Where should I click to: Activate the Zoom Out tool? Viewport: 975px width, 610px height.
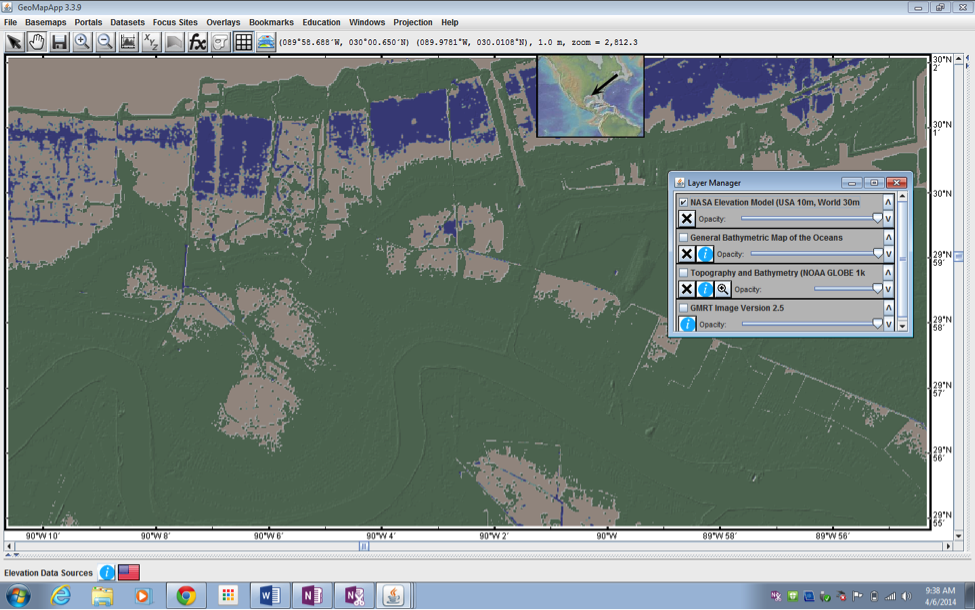pos(104,42)
